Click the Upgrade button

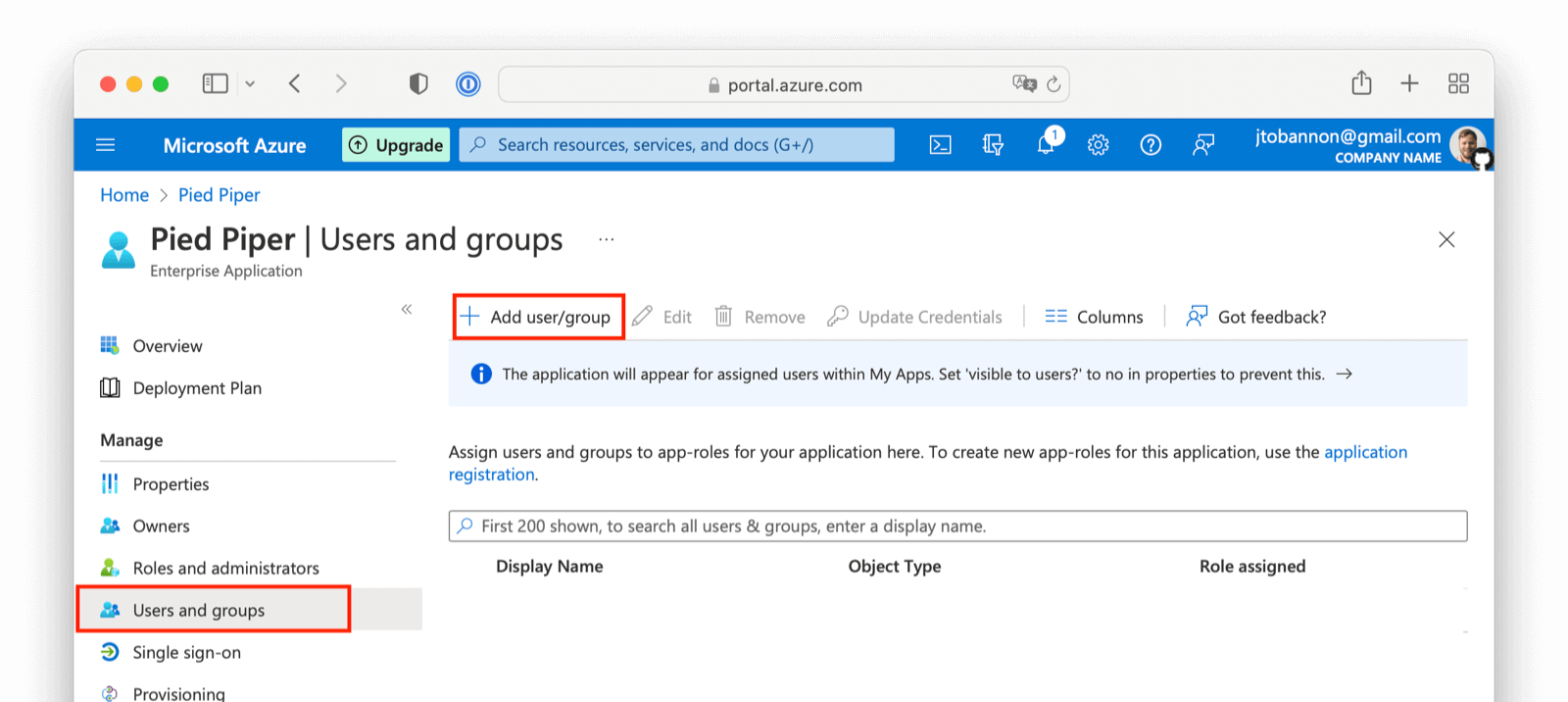(x=396, y=145)
